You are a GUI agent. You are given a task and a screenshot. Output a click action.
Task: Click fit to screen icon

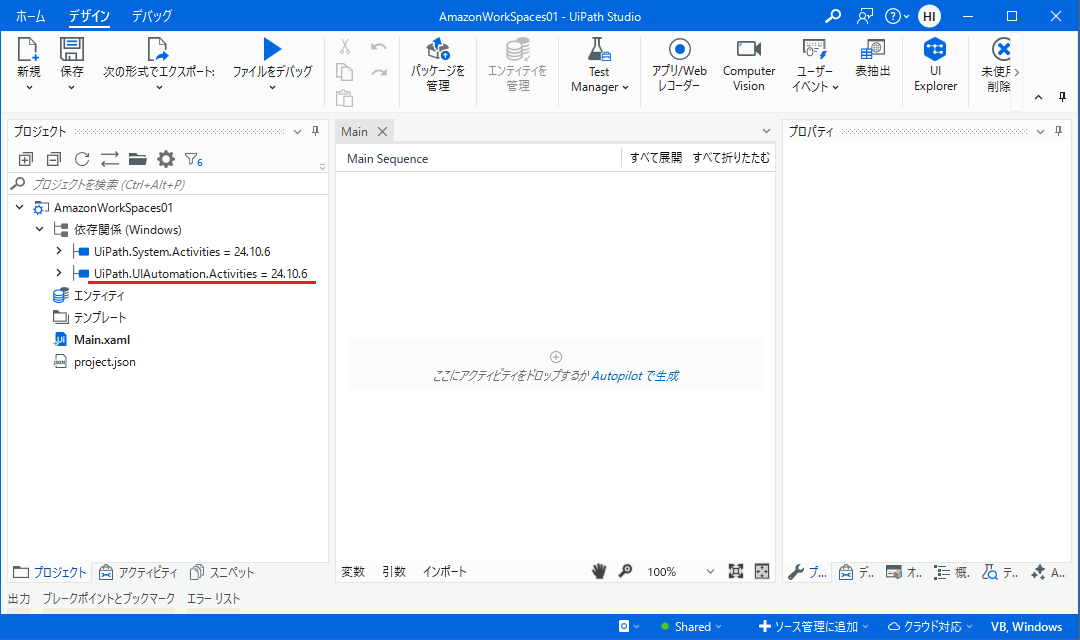pyautogui.click(x=736, y=571)
